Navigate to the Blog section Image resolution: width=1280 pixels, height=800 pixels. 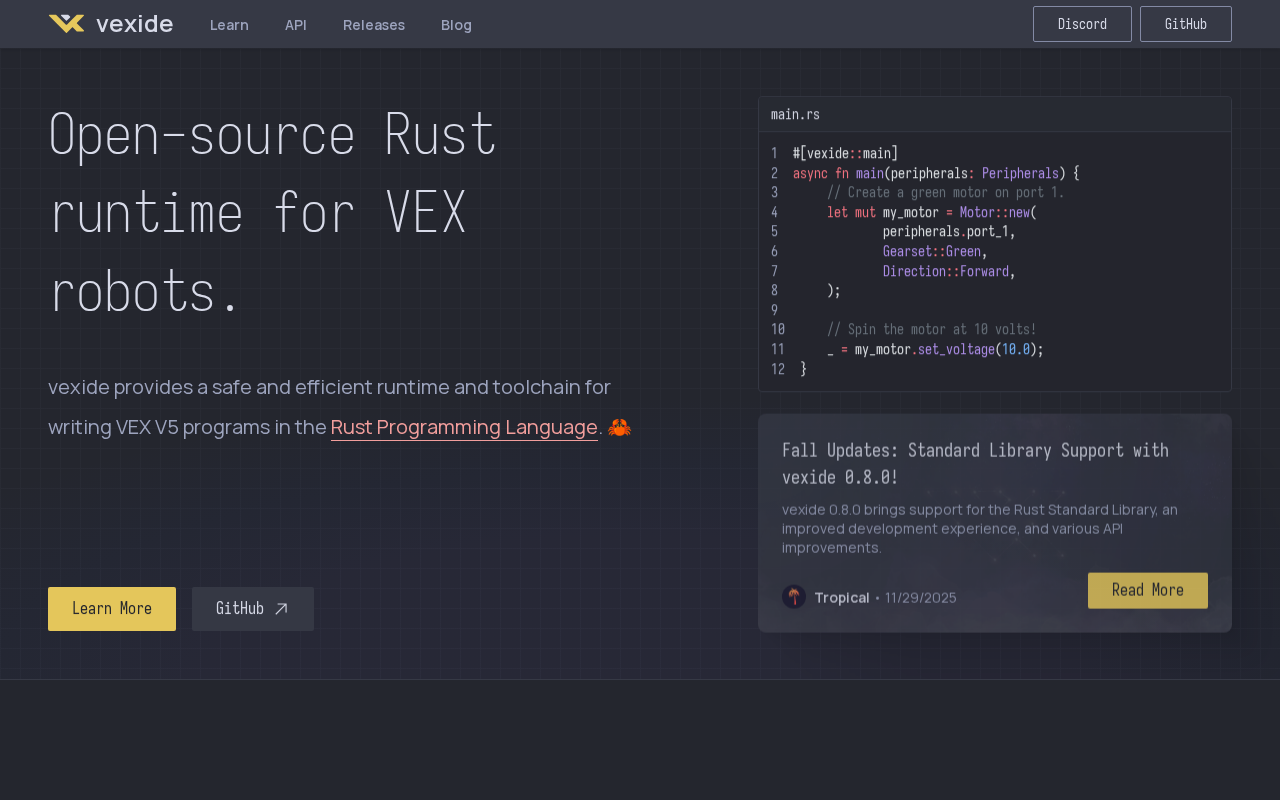456,25
